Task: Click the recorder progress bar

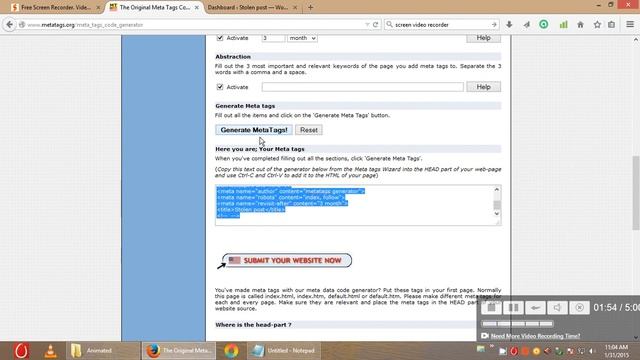Action: coord(518,324)
